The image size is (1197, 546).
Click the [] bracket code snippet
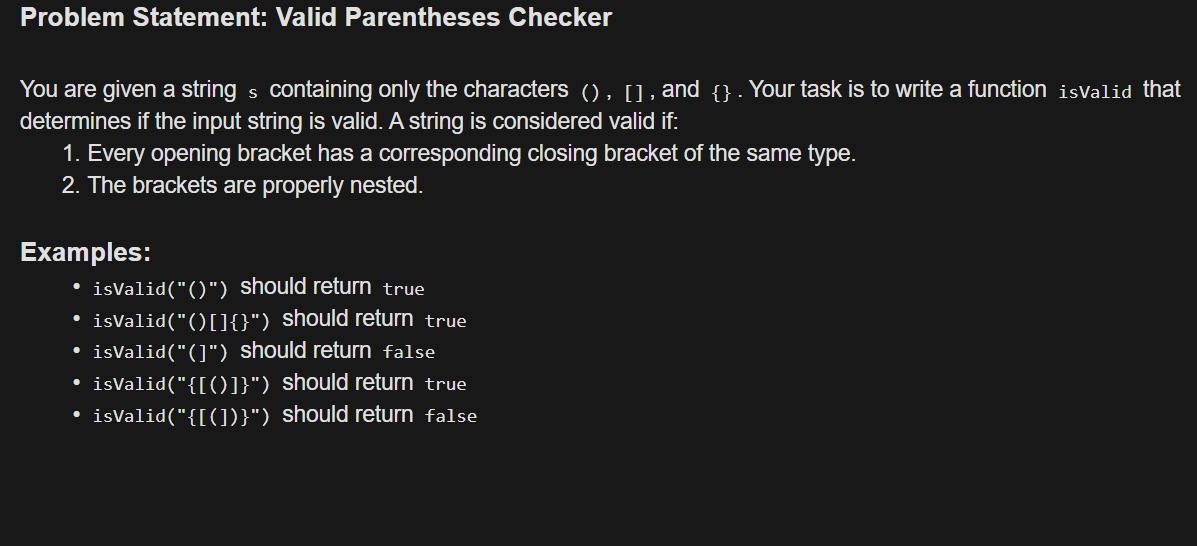(634, 93)
